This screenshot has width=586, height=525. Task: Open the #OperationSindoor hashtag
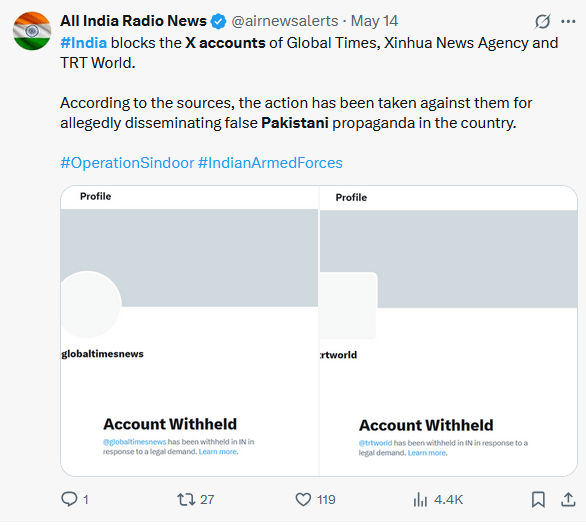127,163
